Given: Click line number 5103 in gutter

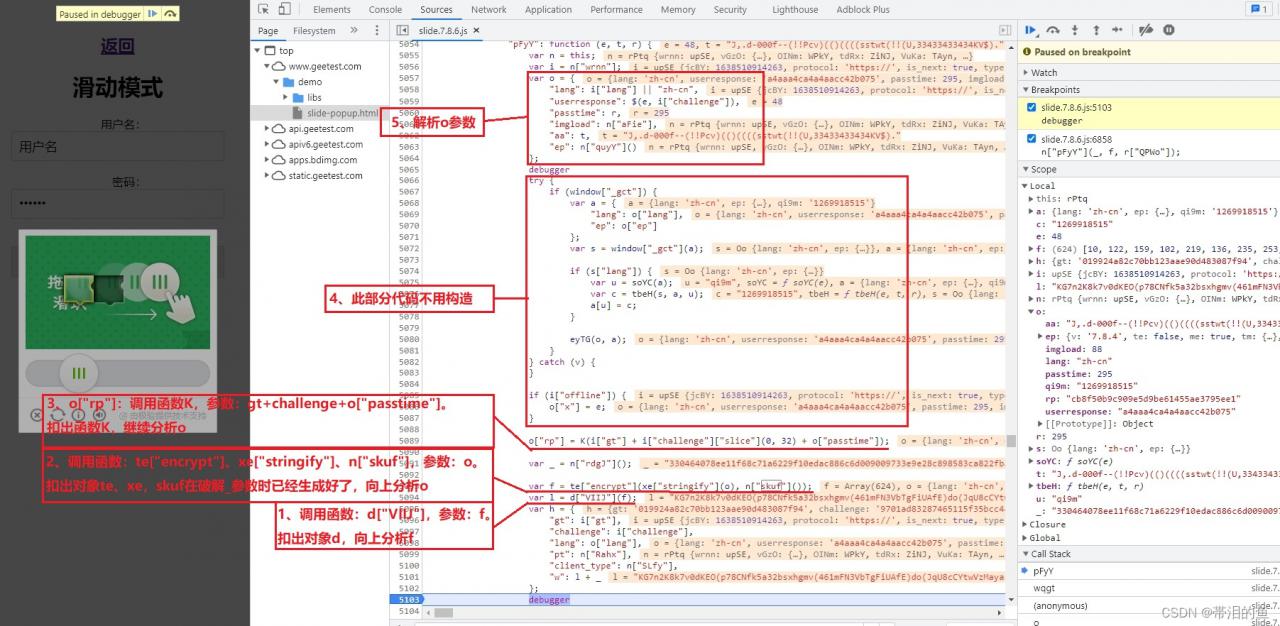Looking at the screenshot, I should 408,599.
